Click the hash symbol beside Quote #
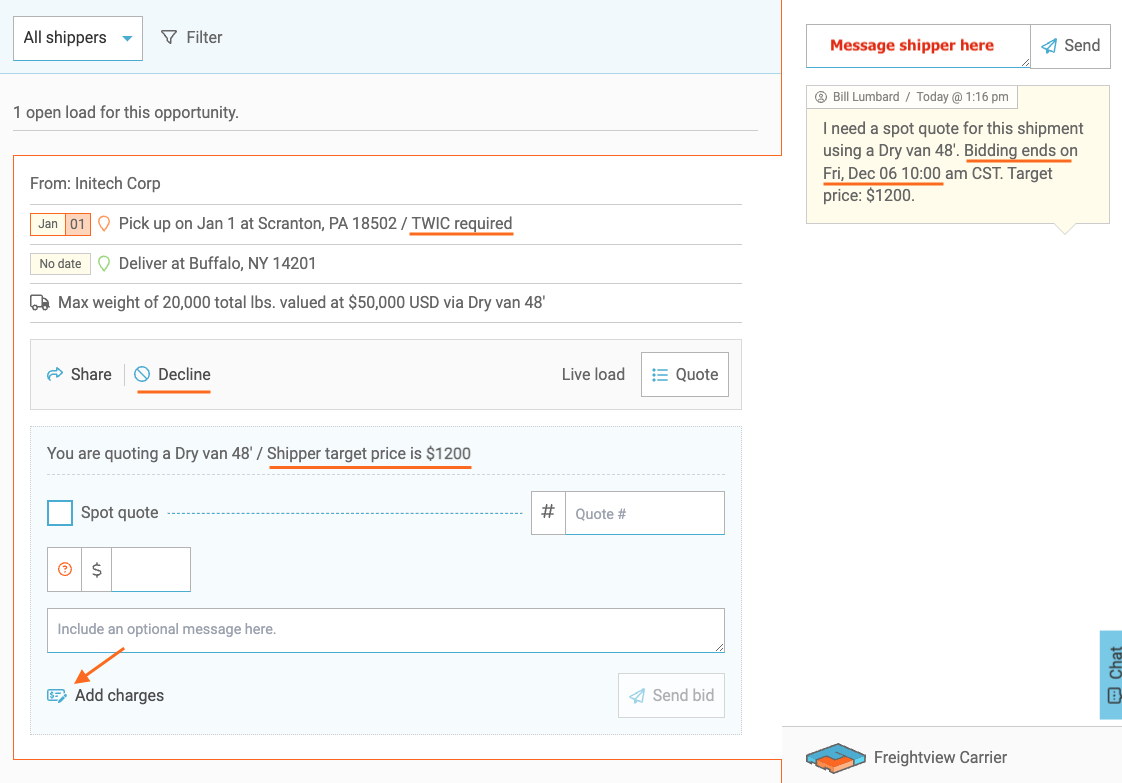 point(548,512)
